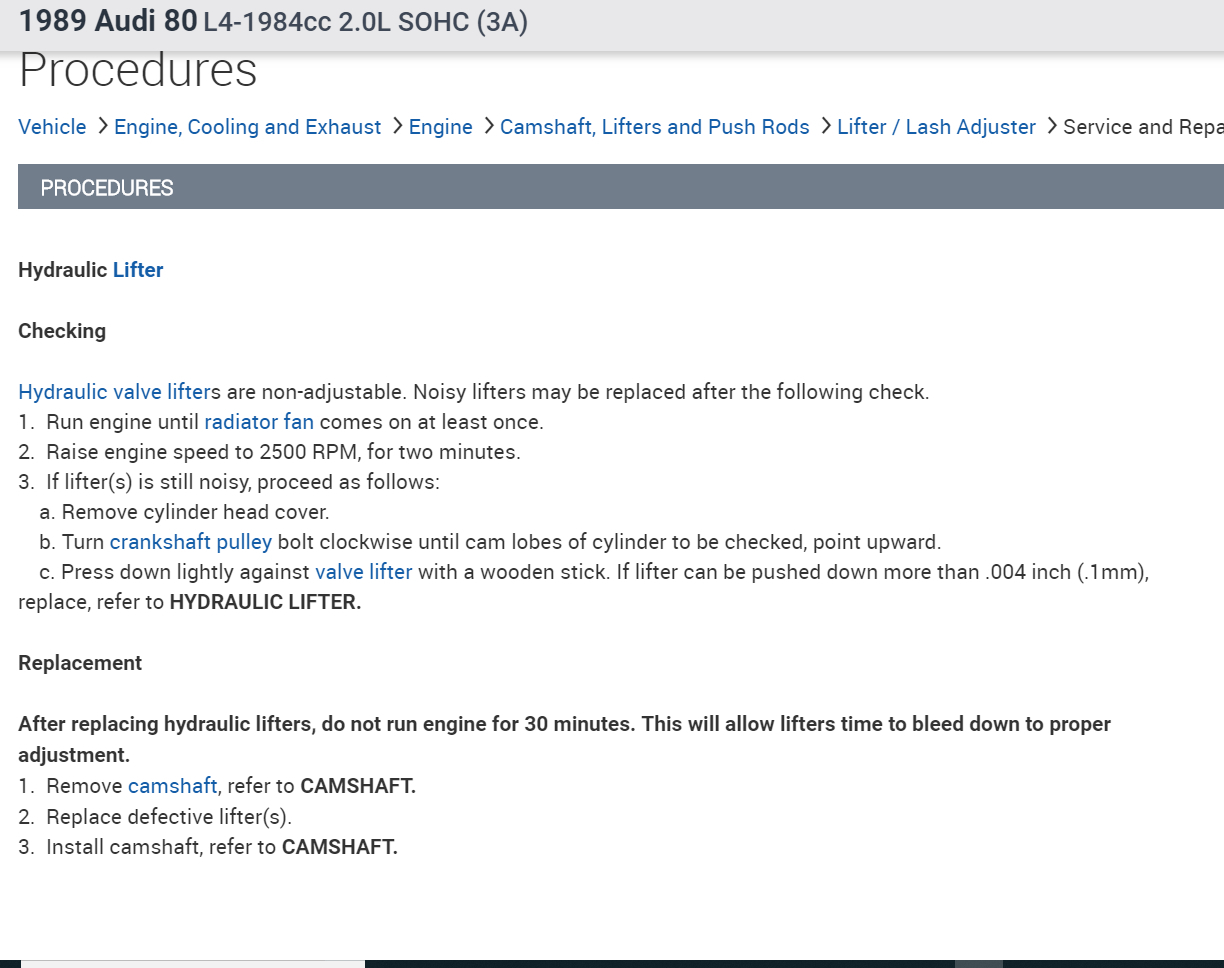Click the bold HYDRAULIC LIFTER reference text
This screenshot has height=968, width=1224.
click(x=265, y=603)
